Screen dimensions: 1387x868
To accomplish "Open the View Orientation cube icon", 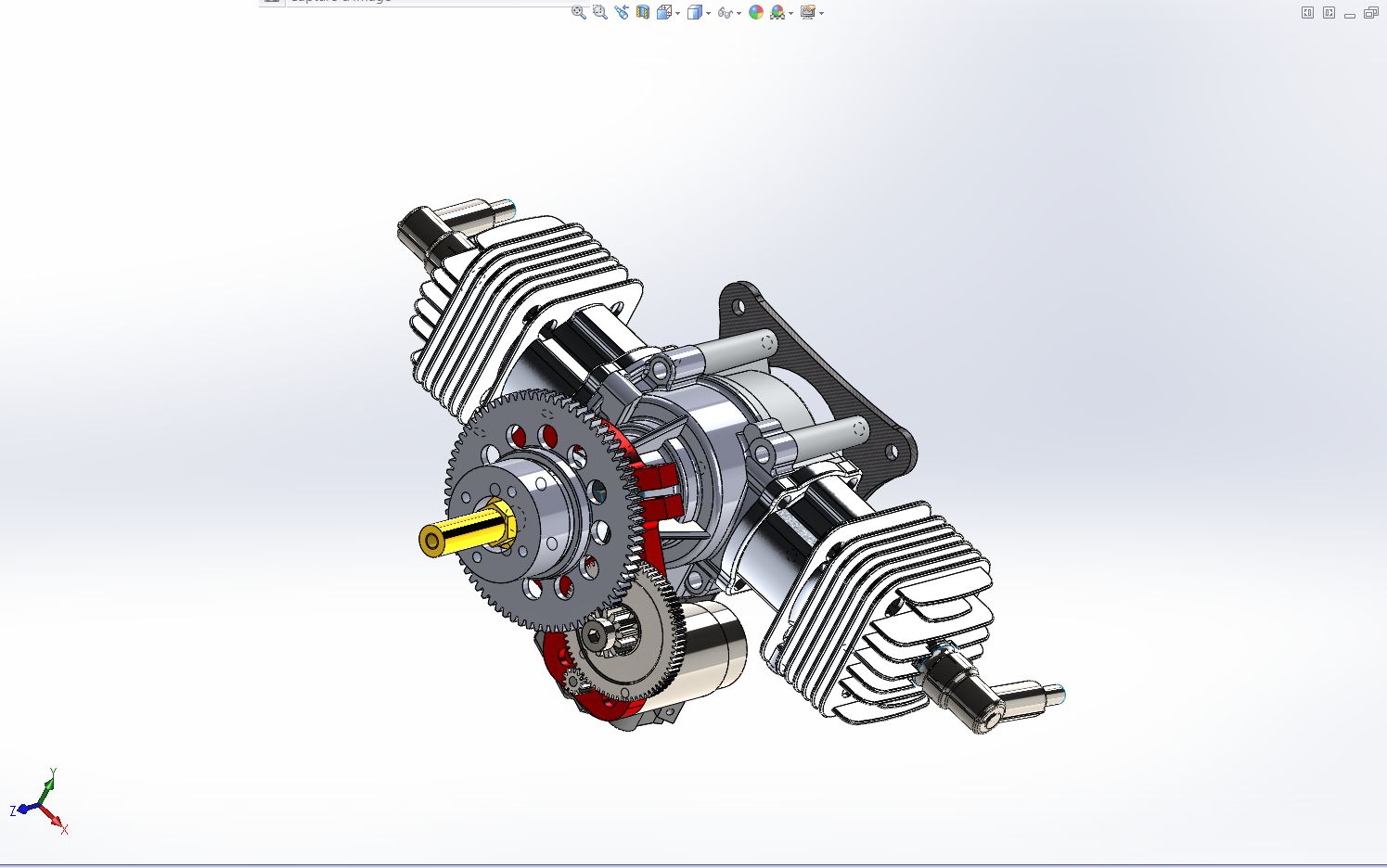I will click(664, 12).
